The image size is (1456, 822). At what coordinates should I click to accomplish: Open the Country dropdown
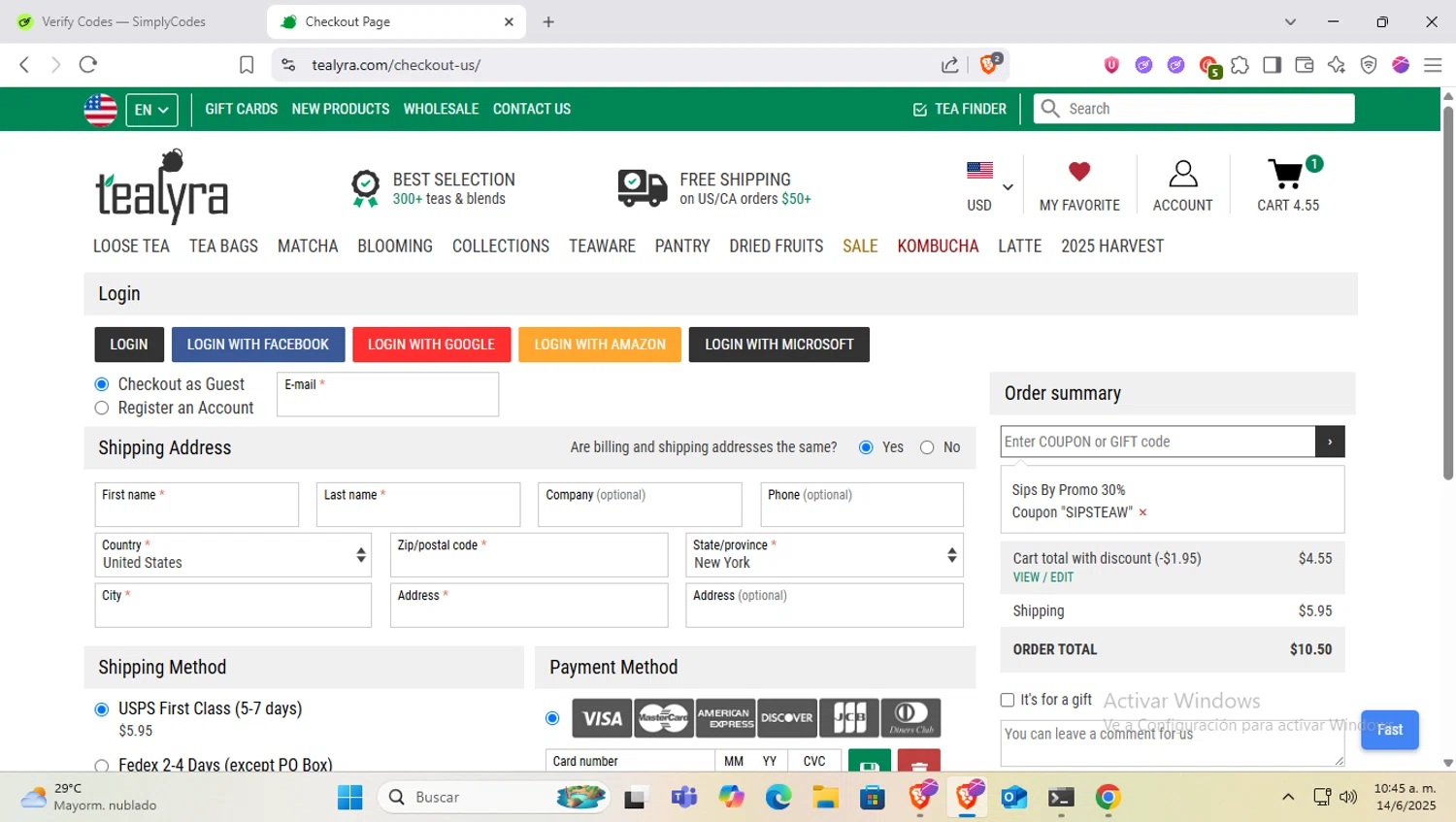[x=233, y=555]
